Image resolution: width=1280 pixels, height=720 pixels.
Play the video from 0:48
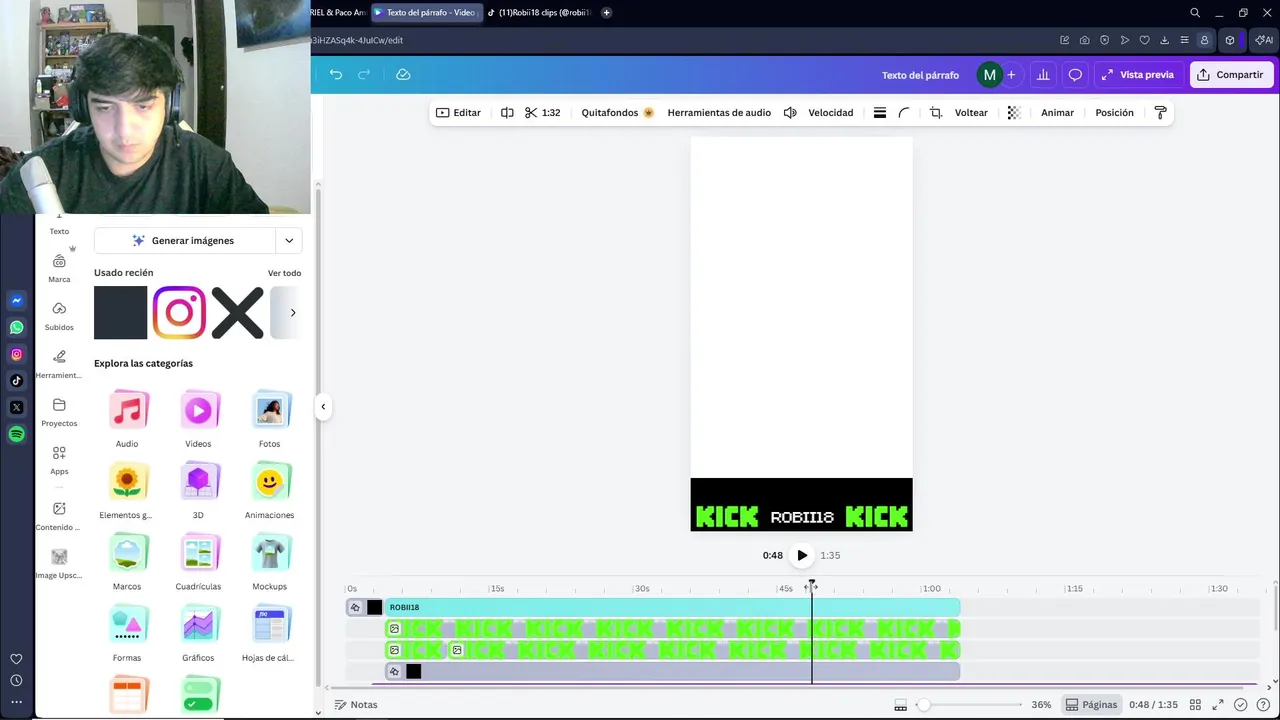coord(802,555)
